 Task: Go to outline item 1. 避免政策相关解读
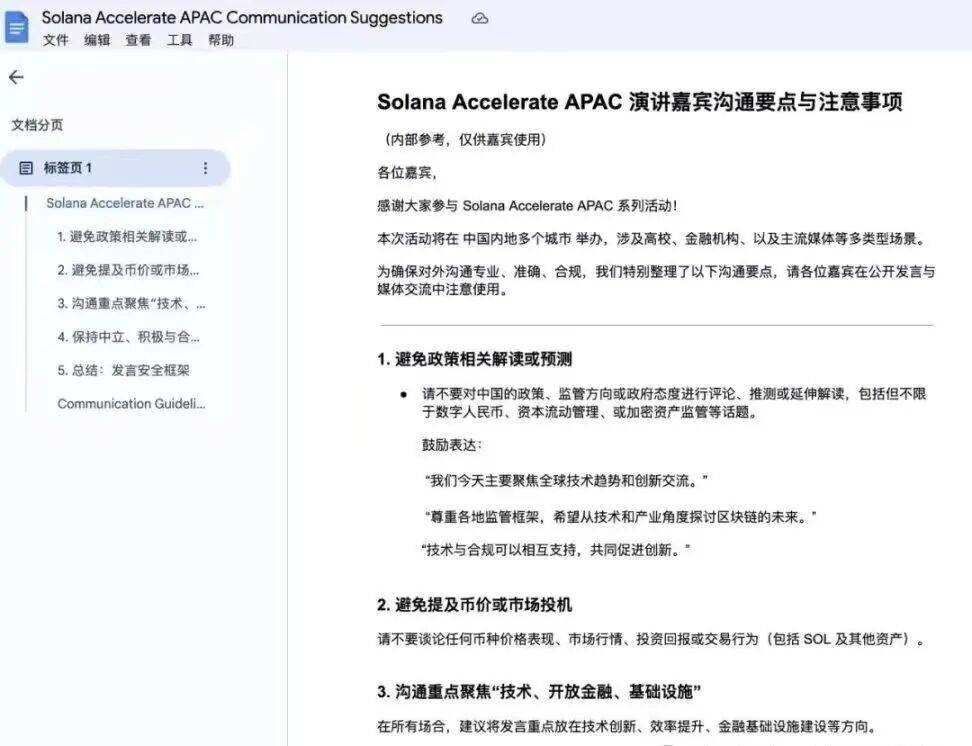point(127,237)
